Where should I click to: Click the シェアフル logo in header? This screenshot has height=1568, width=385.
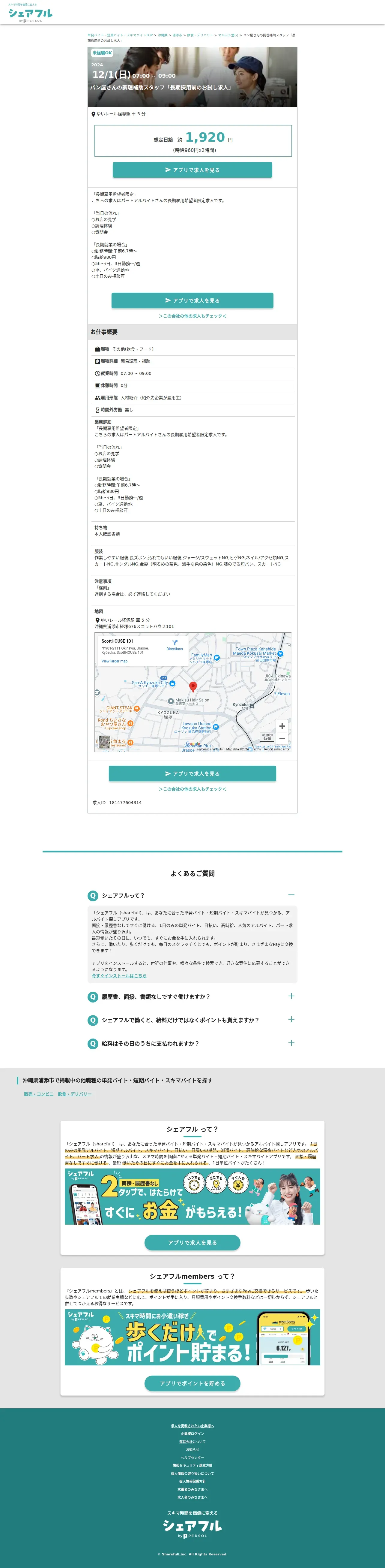[30, 13]
